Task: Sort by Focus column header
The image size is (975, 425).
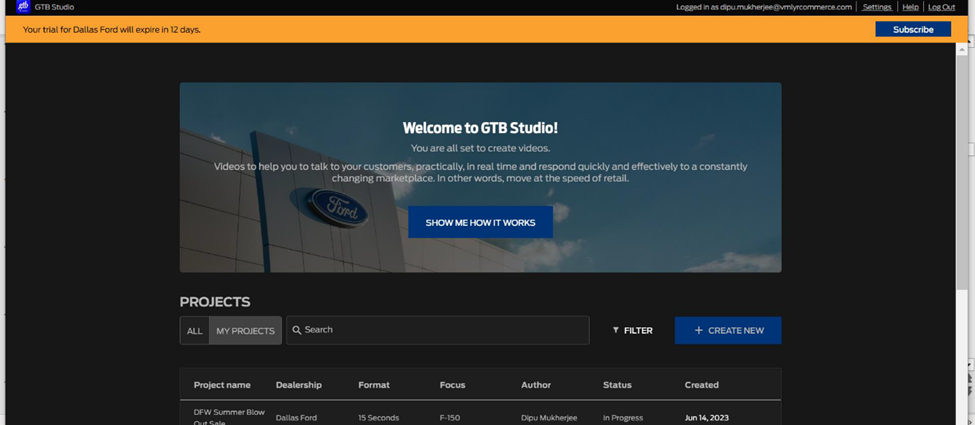Action: tap(452, 385)
